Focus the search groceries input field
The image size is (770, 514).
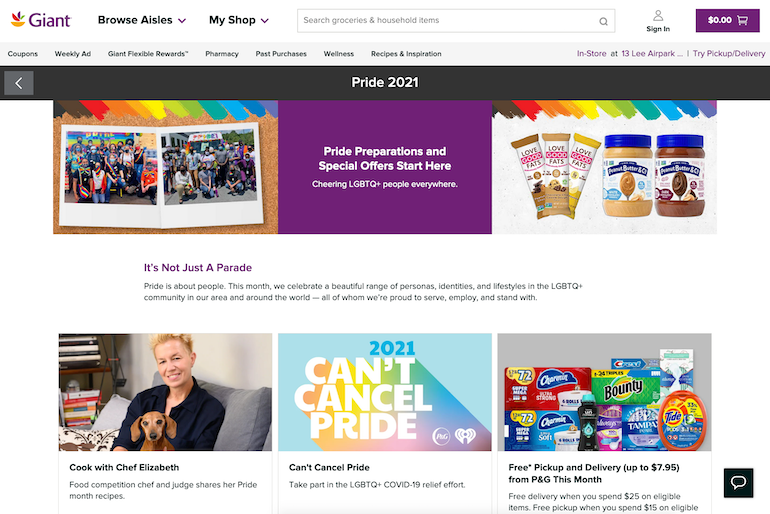[x=448, y=21]
